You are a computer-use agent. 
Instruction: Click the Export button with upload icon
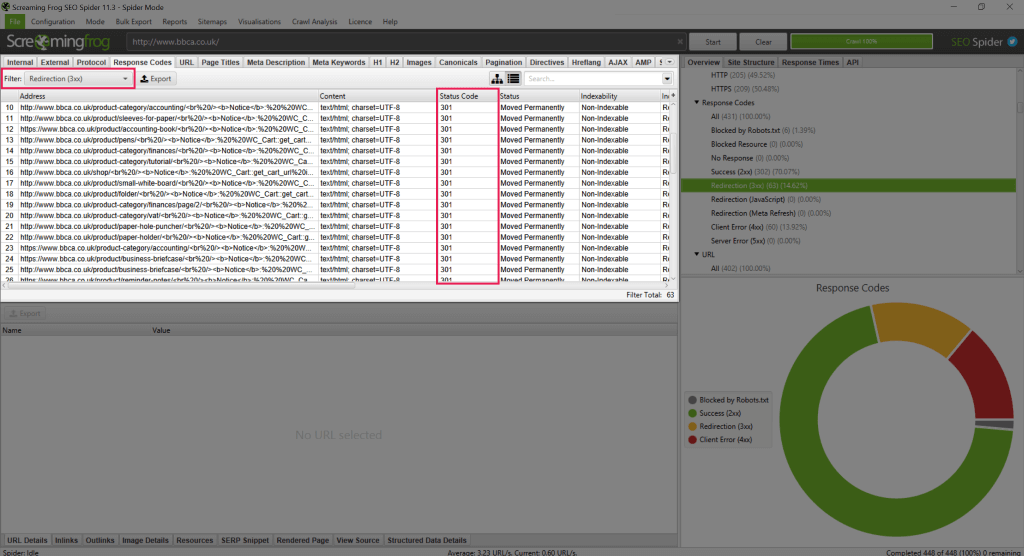coord(155,78)
